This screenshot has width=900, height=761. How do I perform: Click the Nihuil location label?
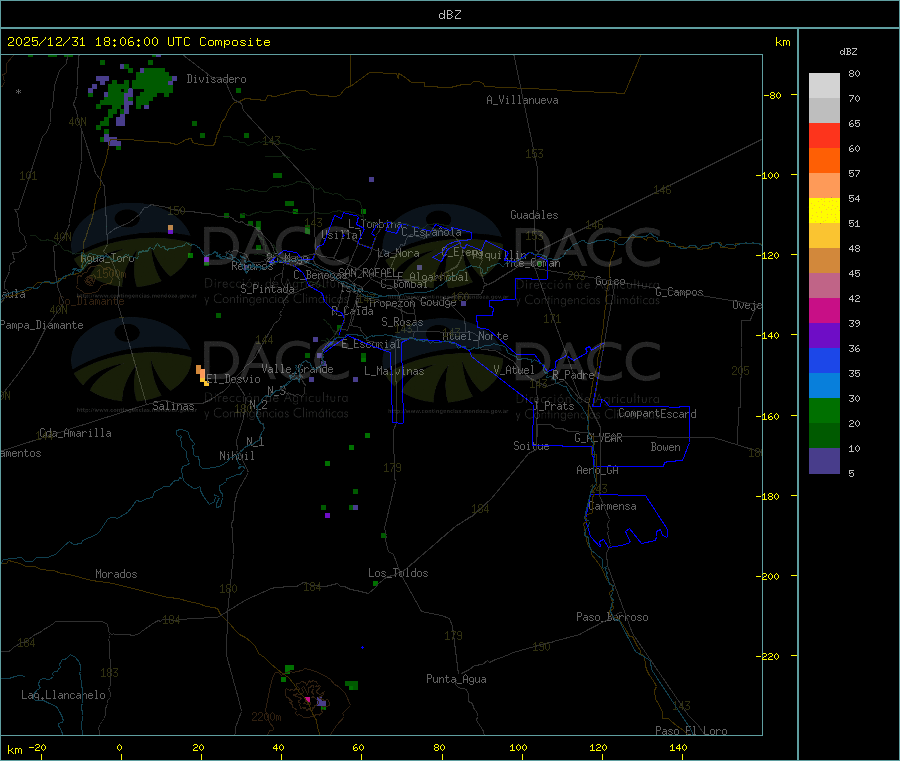237,456
